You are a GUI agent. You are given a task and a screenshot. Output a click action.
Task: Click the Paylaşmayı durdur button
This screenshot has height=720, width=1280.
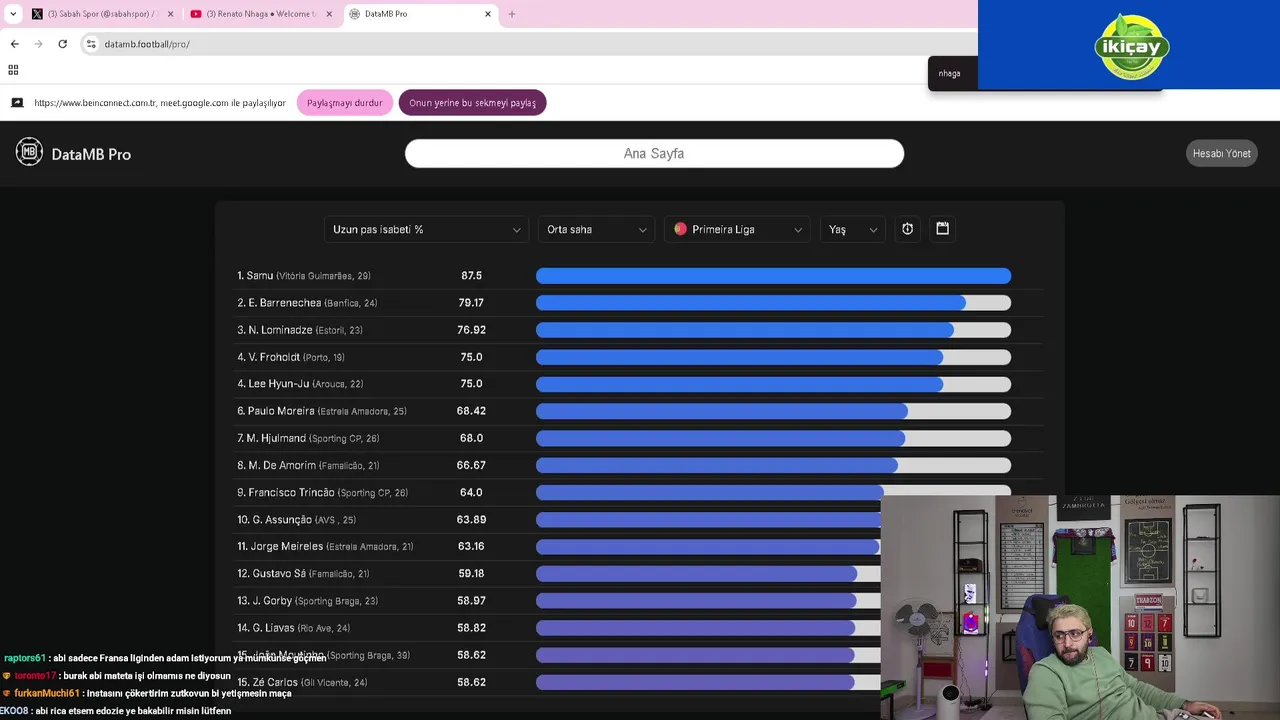pyautogui.click(x=345, y=103)
